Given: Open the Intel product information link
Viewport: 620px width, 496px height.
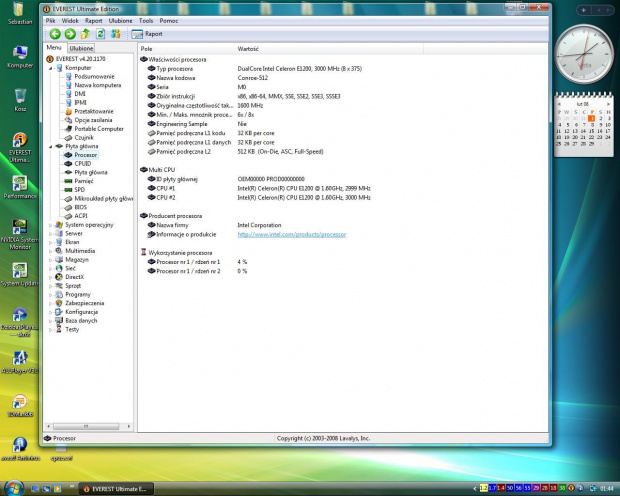Looking at the screenshot, I should [x=292, y=235].
